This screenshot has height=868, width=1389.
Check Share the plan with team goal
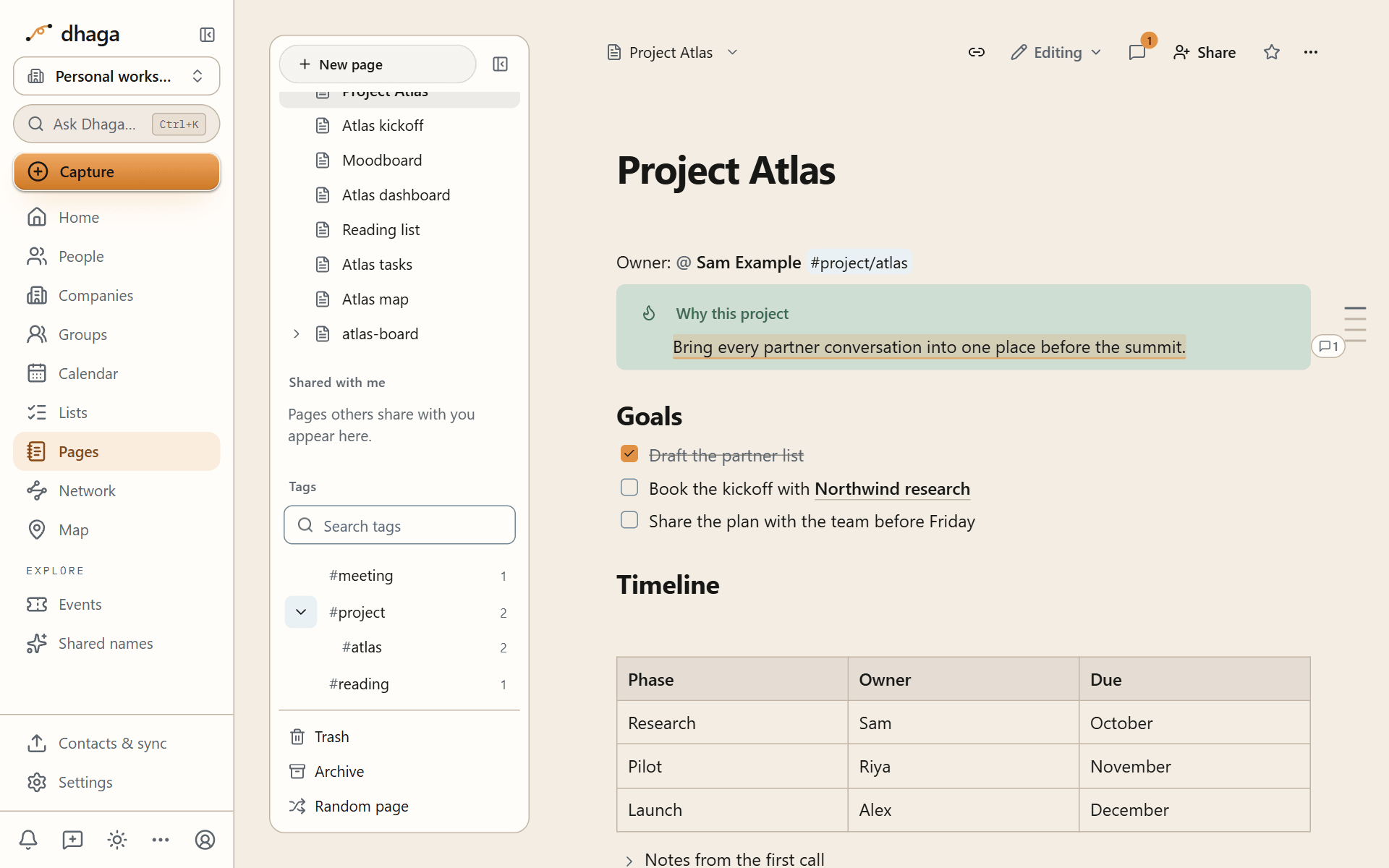pyautogui.click(x=629, y=520)
